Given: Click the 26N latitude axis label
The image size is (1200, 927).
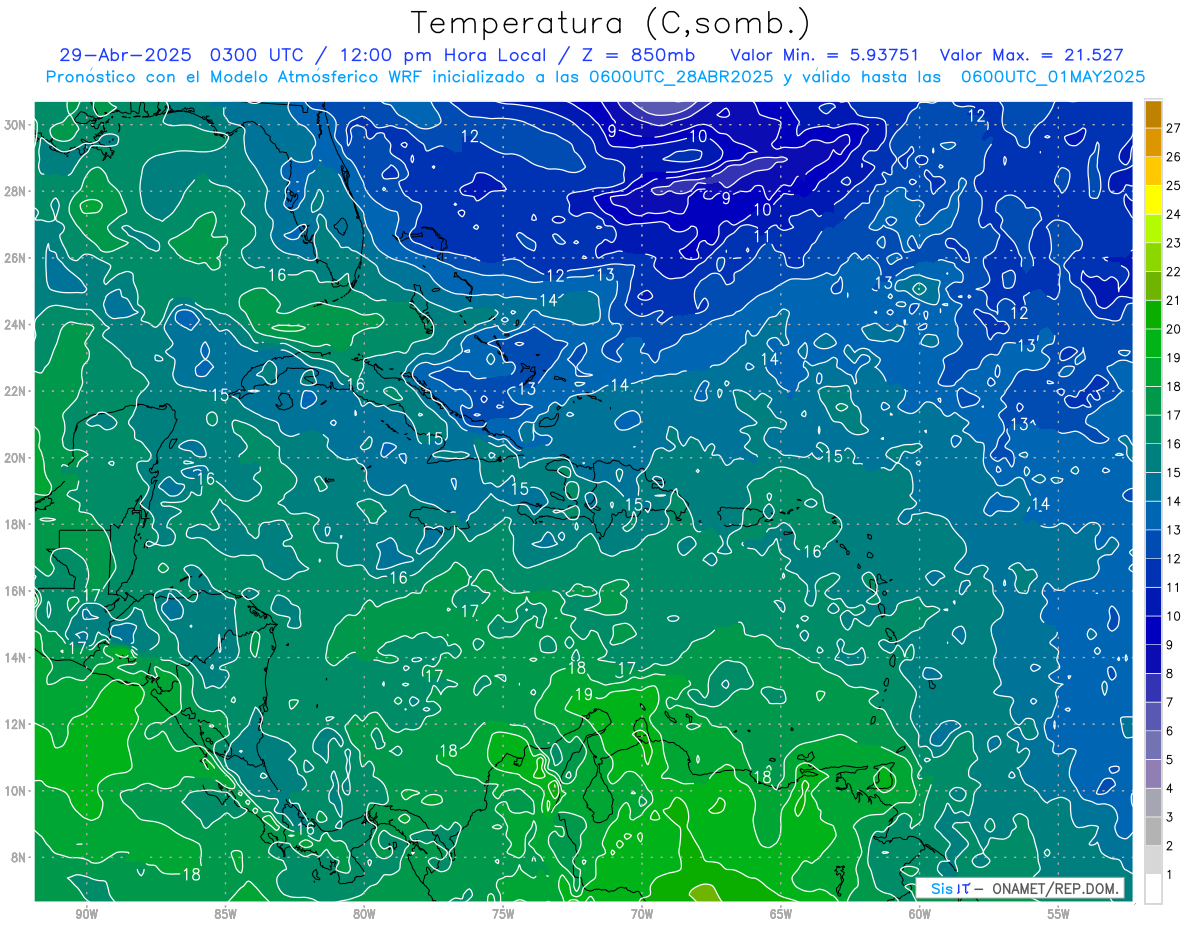Looking at the screenshot, I should (15, 258).
